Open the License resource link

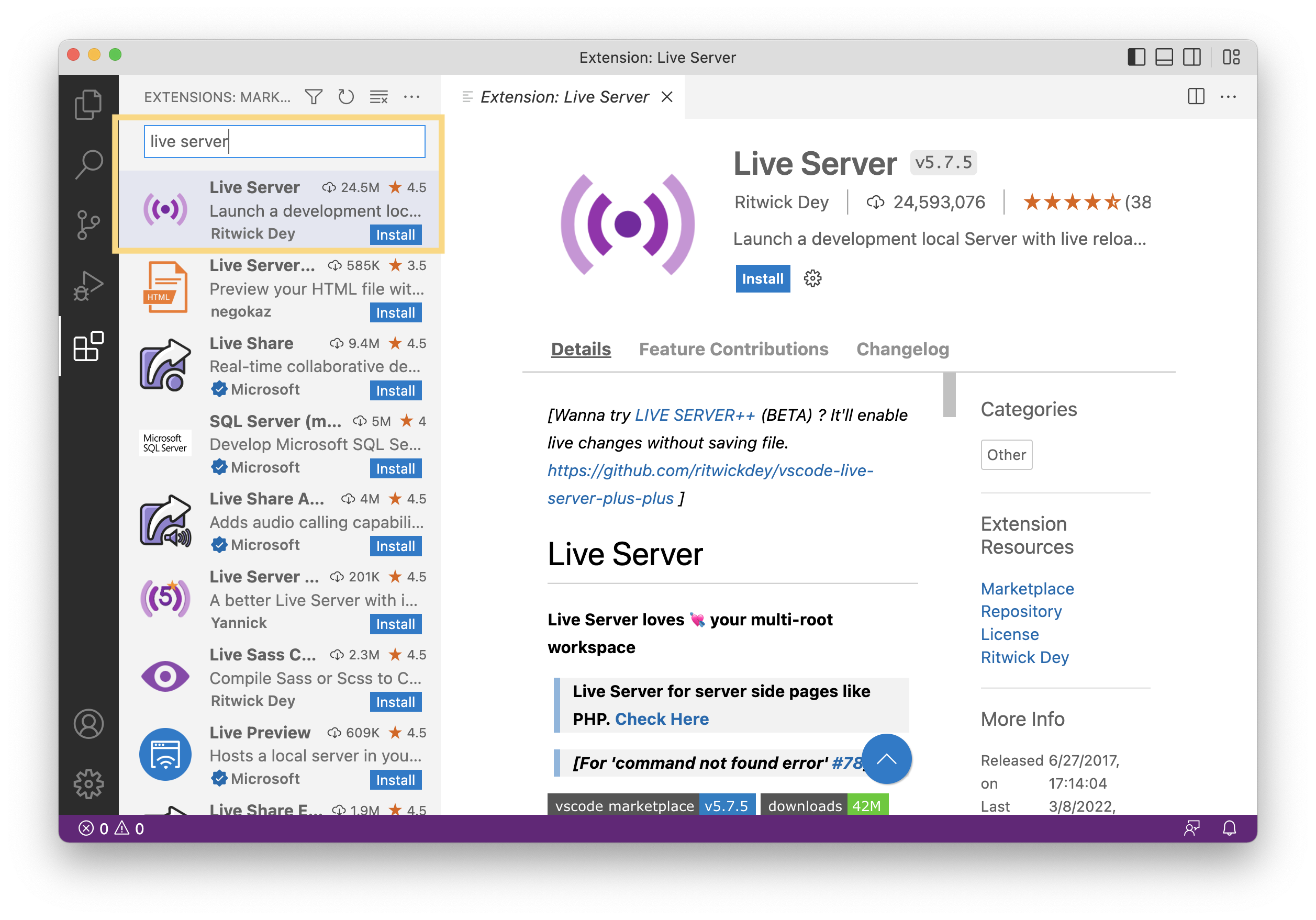1009,634
